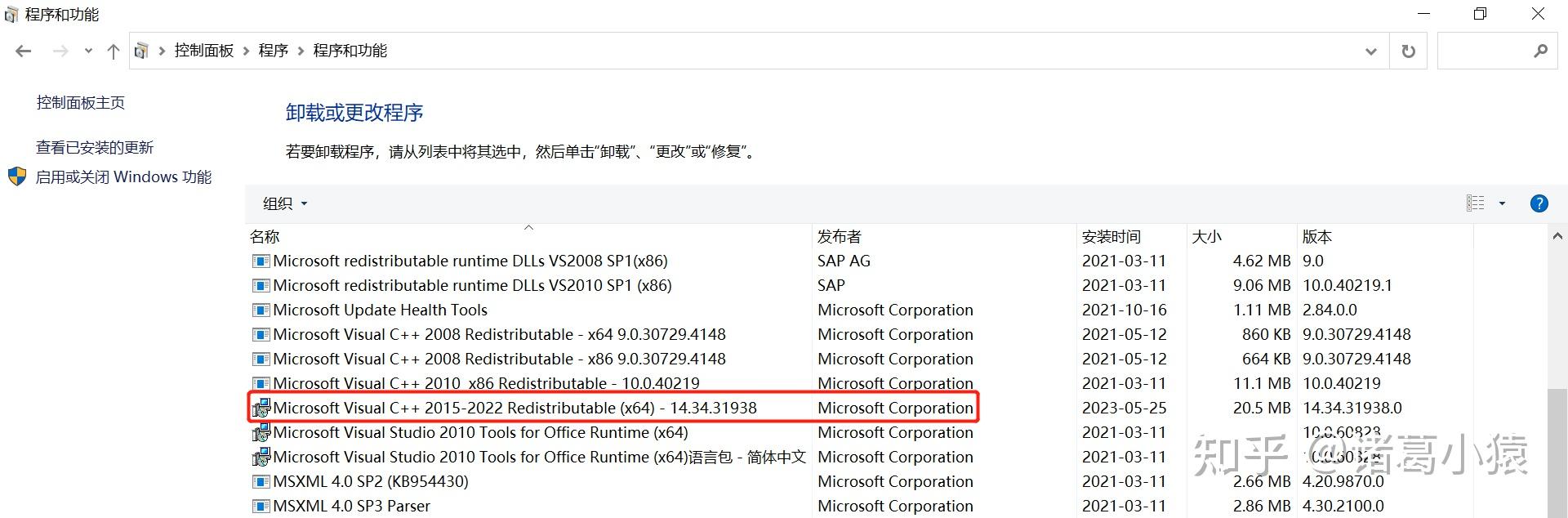Go up one level with up arrow
The image size is (1568, 518).
114,51
